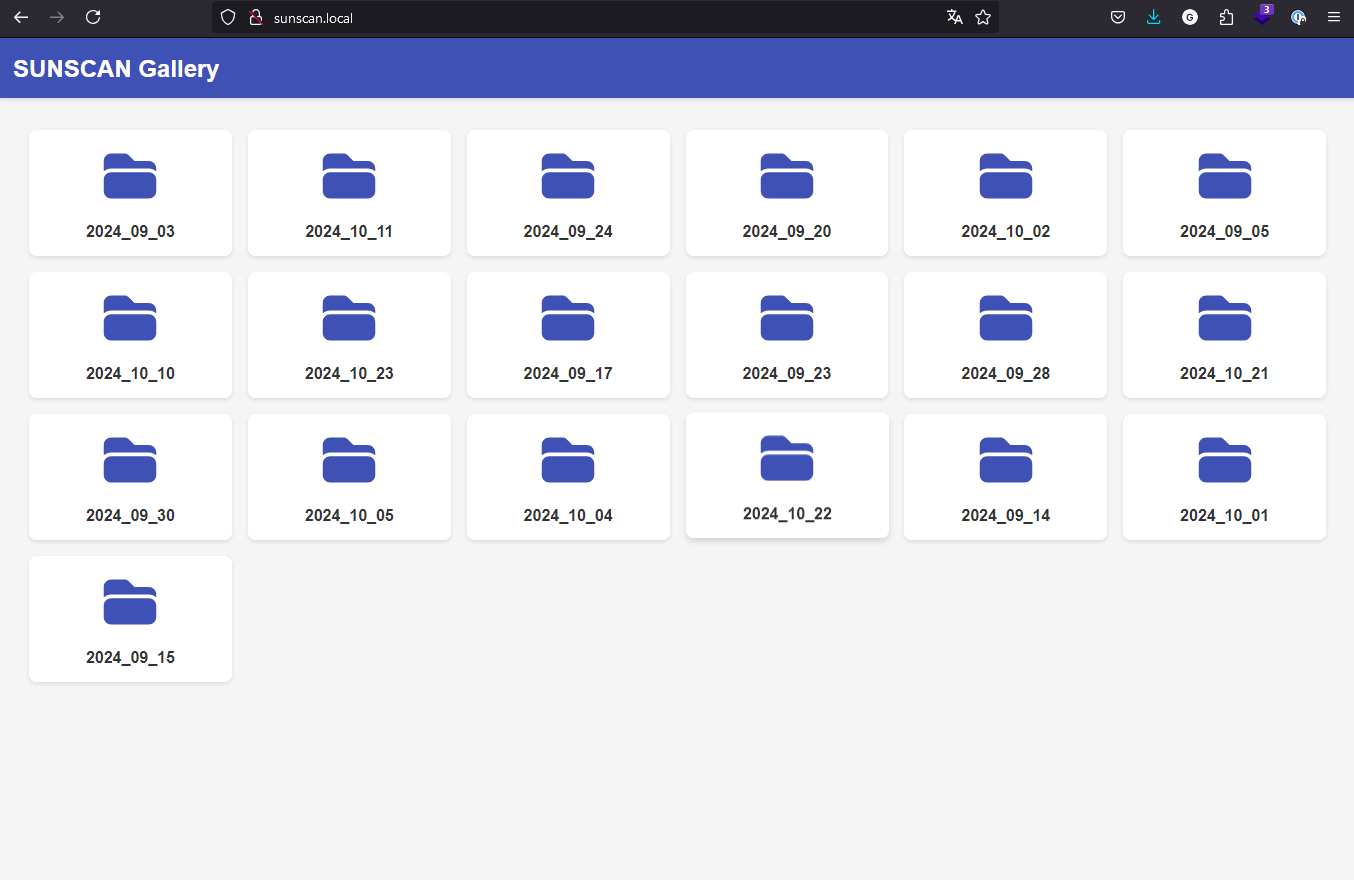Go back to the previous page
This screenshot has height=880, width=1354.
tap(21, 17)
